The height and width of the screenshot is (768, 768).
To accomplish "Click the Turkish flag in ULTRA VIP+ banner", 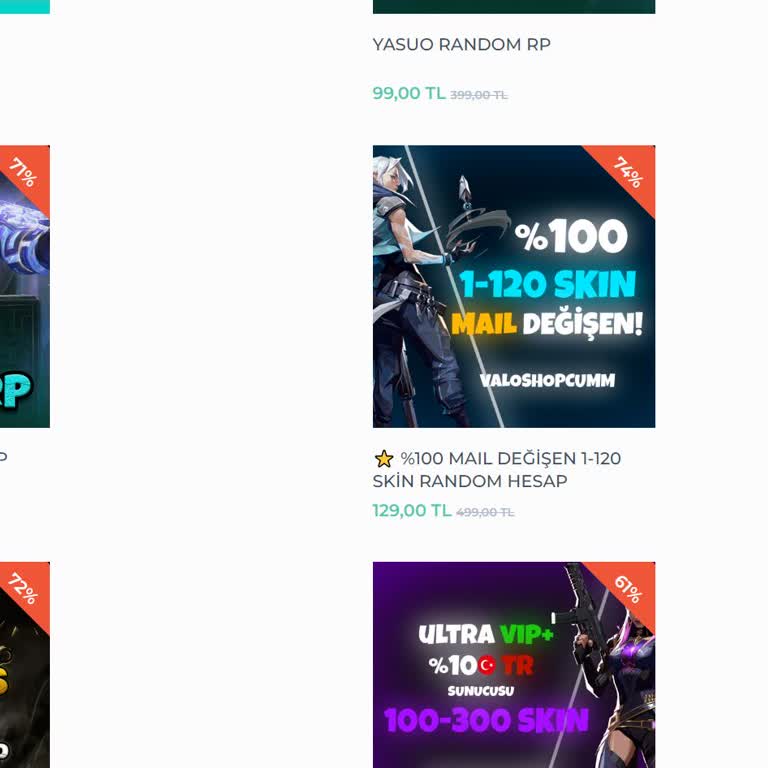I will [486, 665].
